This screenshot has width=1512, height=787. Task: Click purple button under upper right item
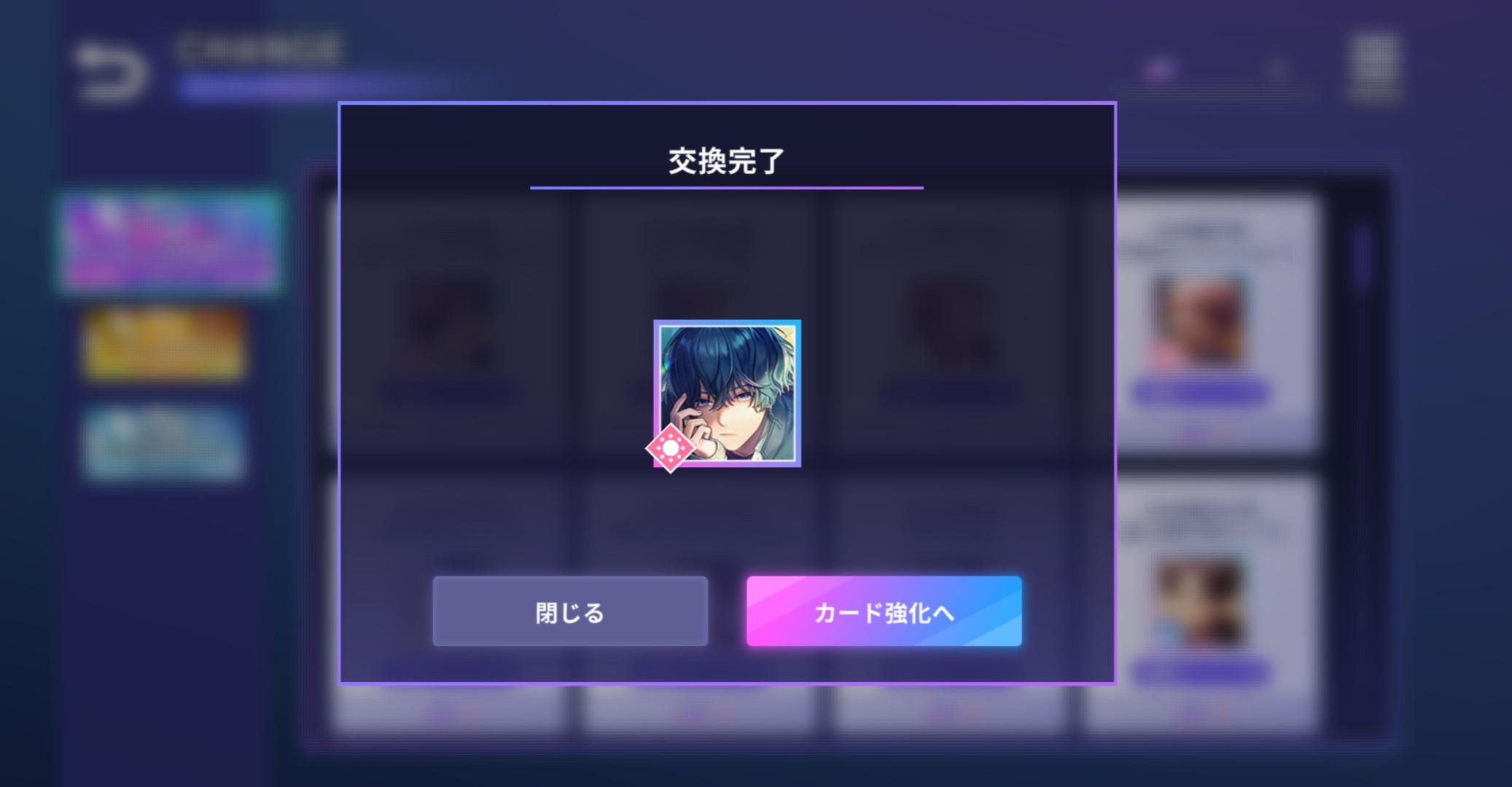pyautogui.click(x=1200, y=393)
